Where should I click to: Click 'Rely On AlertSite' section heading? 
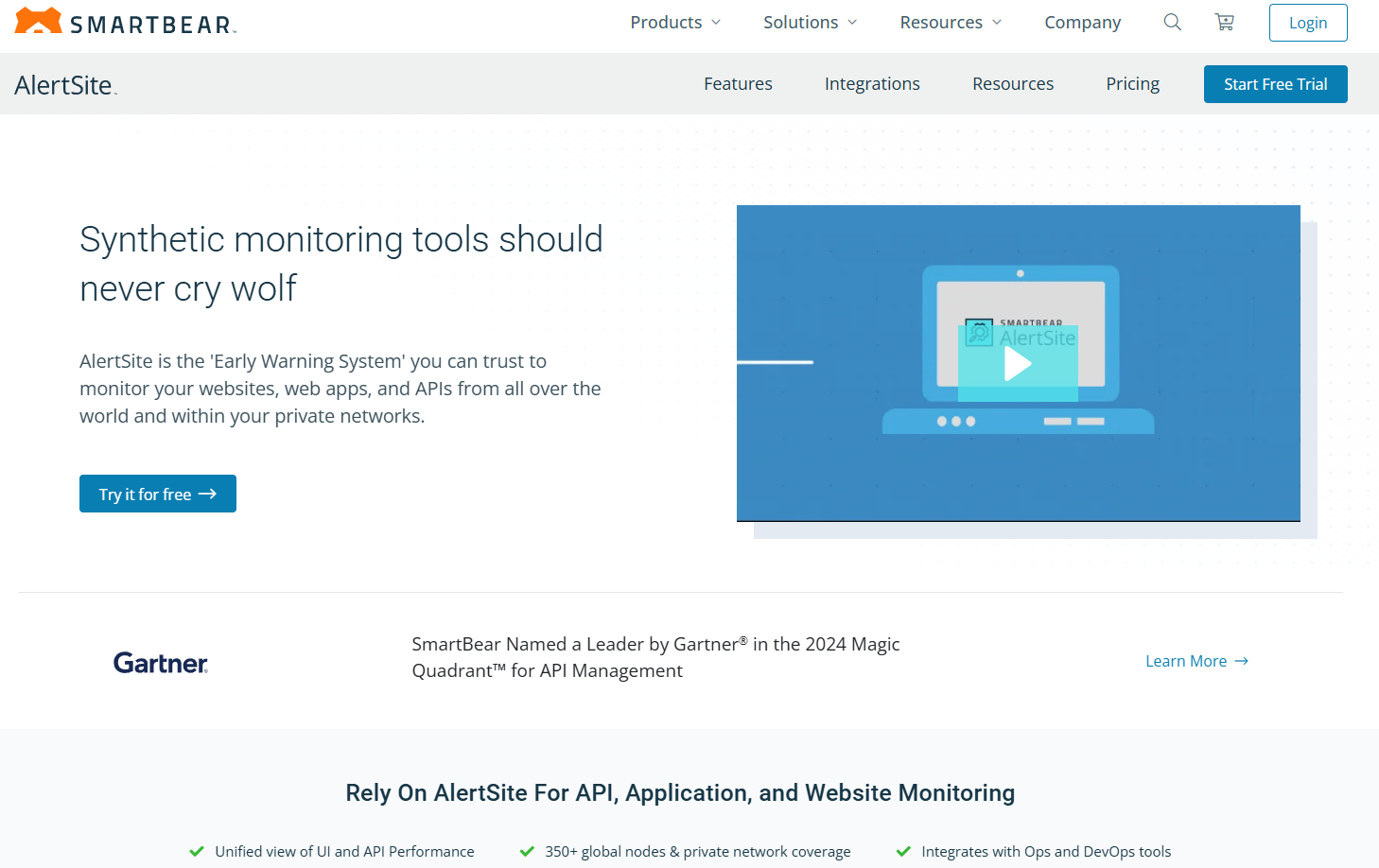tap(680, 792)
